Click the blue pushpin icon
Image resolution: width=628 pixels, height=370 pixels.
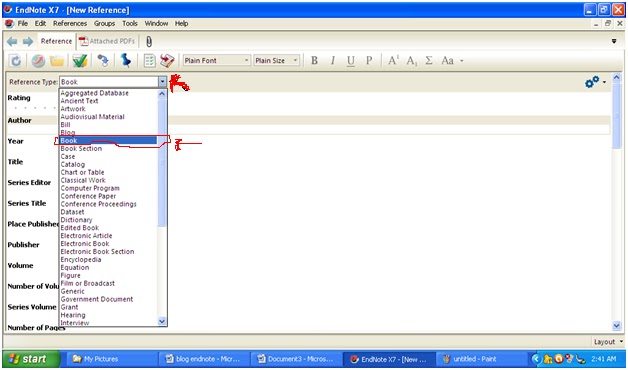click(126, 61)
